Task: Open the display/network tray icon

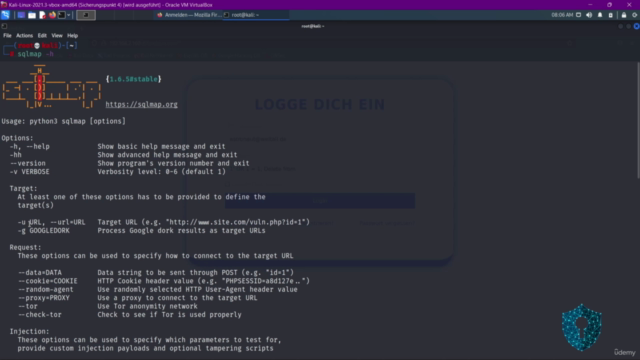Action: (579, 15)
